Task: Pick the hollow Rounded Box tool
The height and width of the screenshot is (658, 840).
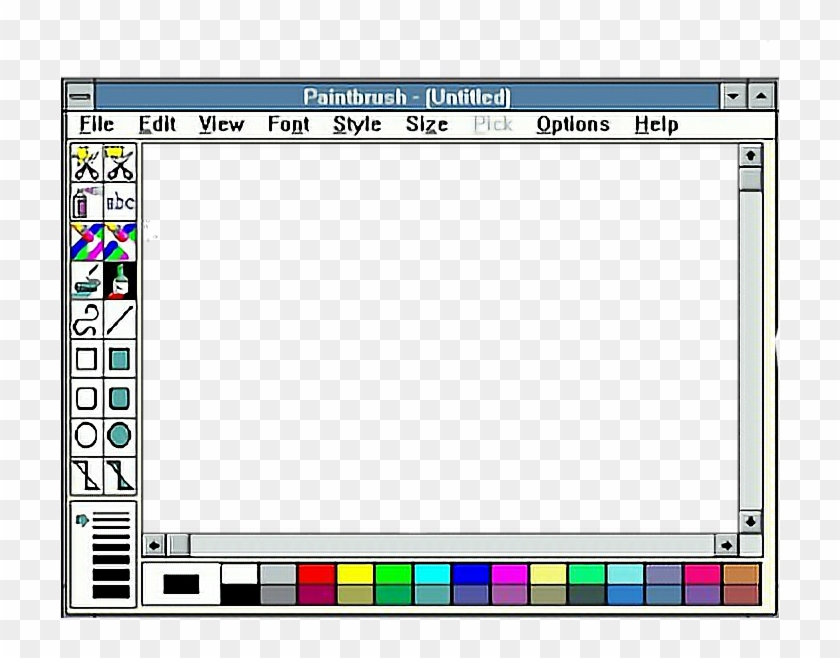Action: [86, 398]
